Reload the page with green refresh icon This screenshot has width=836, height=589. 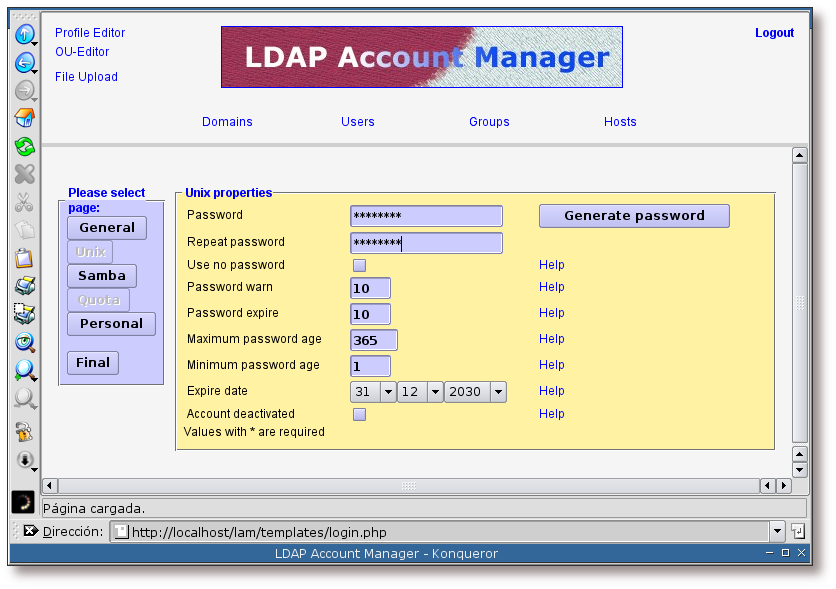click(x=24, y=147)
